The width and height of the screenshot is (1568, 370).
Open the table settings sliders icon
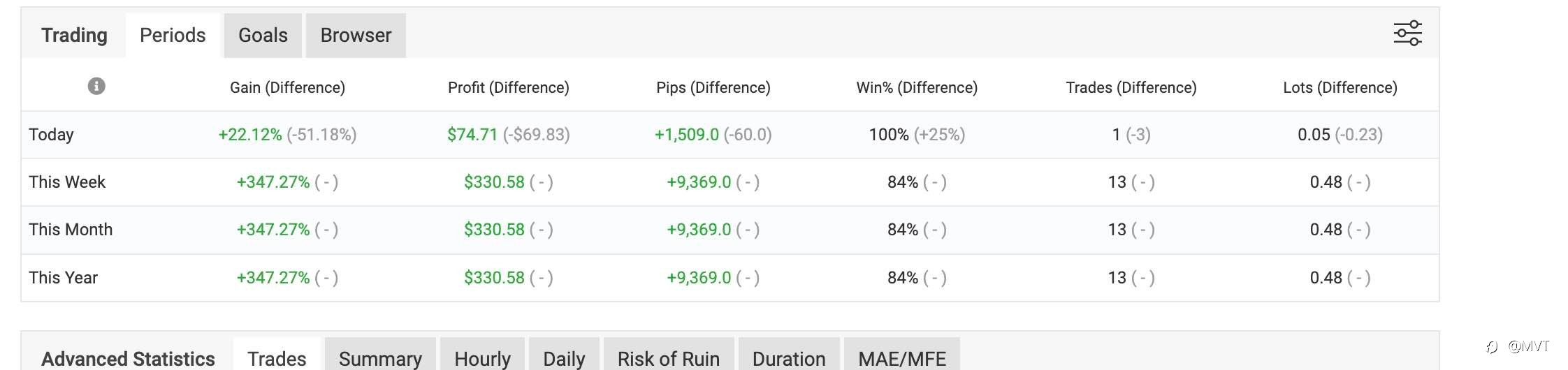tap(1407, 33)
